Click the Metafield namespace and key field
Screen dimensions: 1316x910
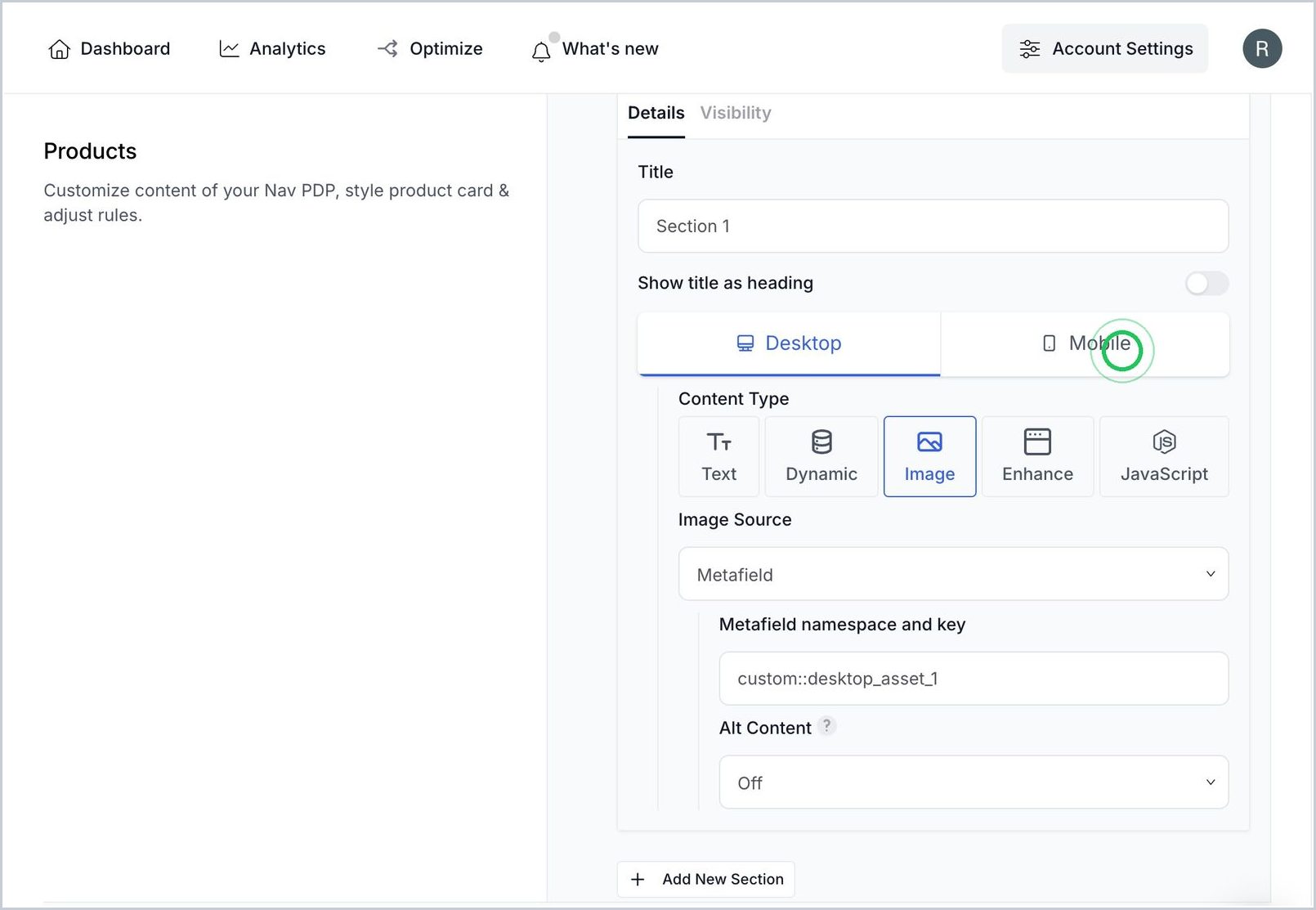[x=974, y=679]
